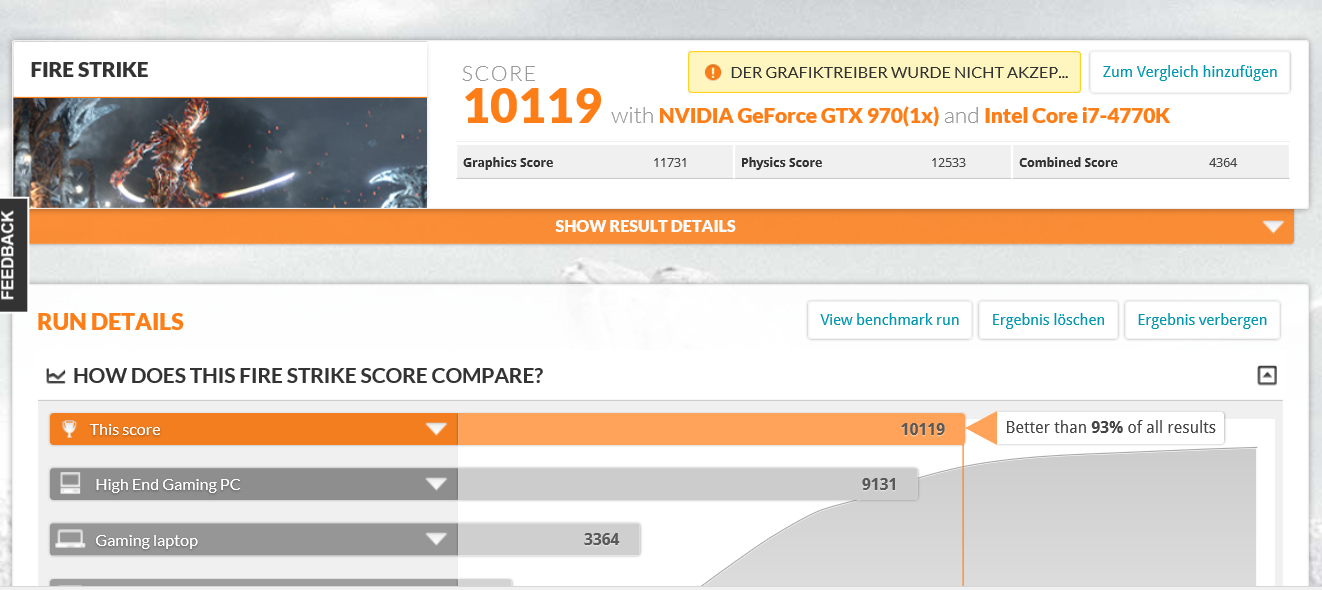This screenshot has width=1322, height=590.
Task: Click the trophy icon beside This score
Action: coord(69,429)
